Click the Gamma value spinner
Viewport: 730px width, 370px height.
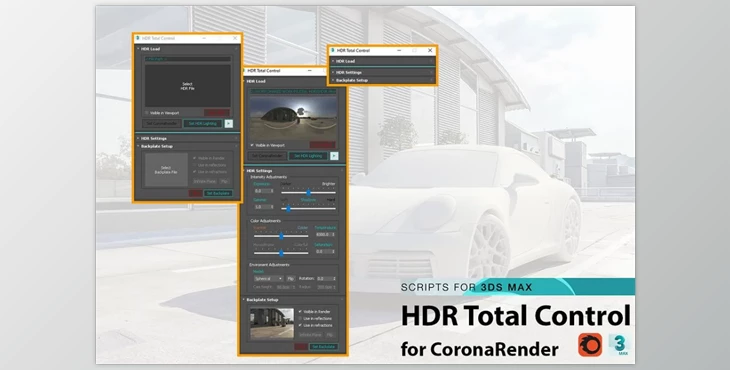[264, 207]
